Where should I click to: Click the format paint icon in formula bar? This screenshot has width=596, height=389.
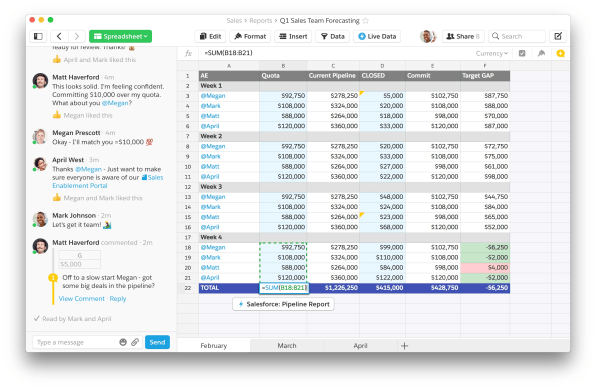tap(541, 53)
